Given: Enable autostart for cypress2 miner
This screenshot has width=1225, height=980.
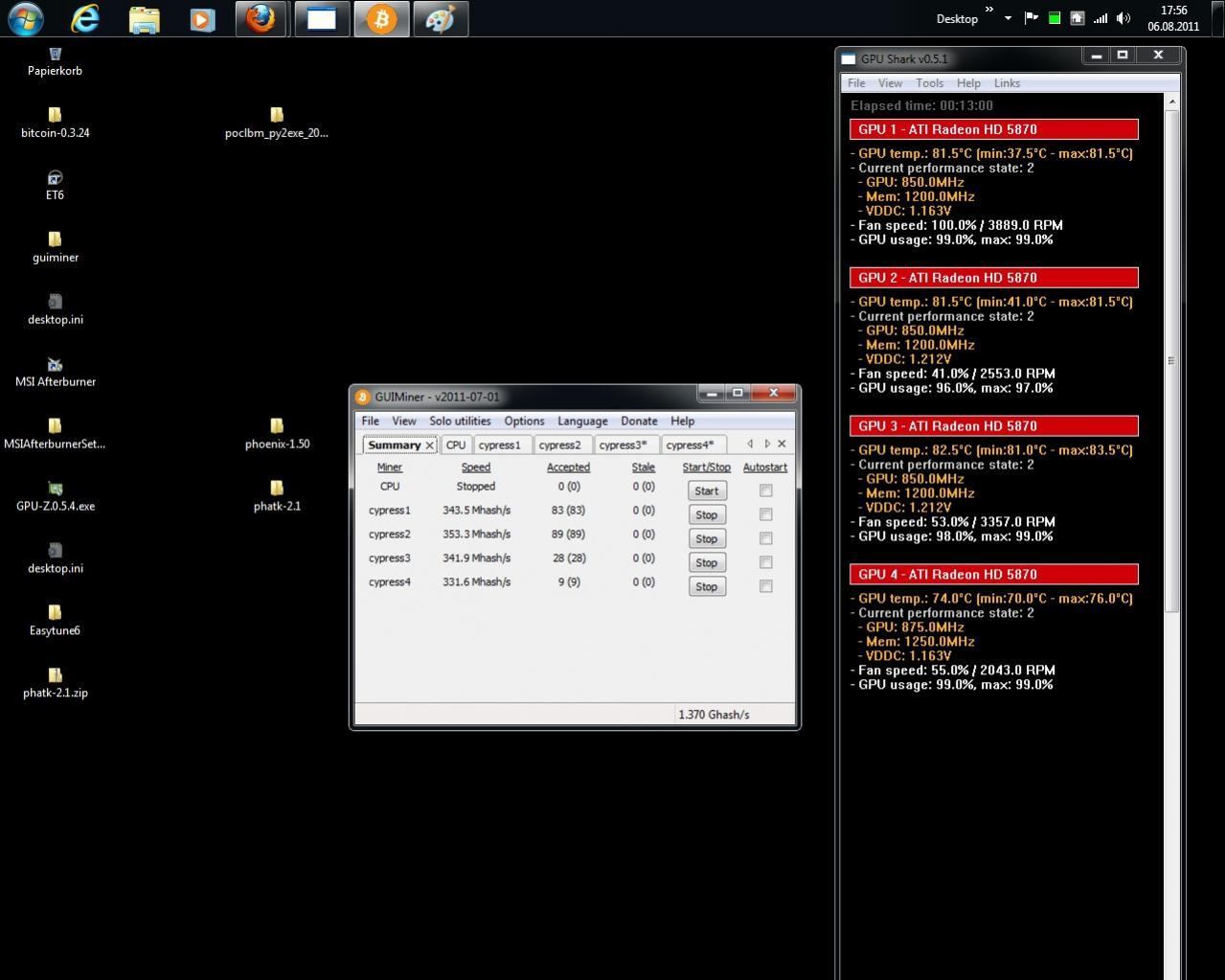Looking at the screenshot, I should pyautogui.click(x=765, y=538).
